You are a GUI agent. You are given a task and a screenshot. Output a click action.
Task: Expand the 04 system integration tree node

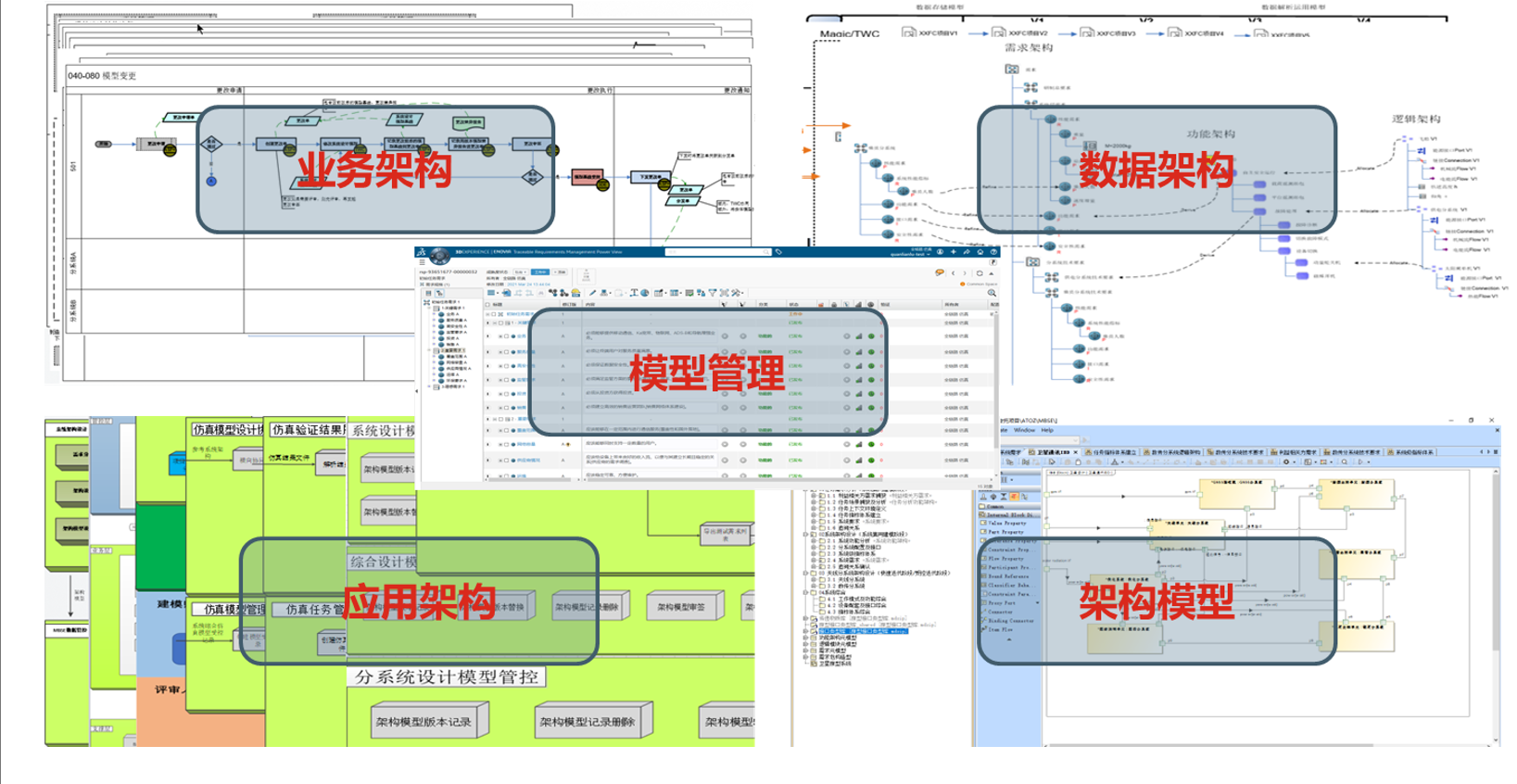pos(805,592)
